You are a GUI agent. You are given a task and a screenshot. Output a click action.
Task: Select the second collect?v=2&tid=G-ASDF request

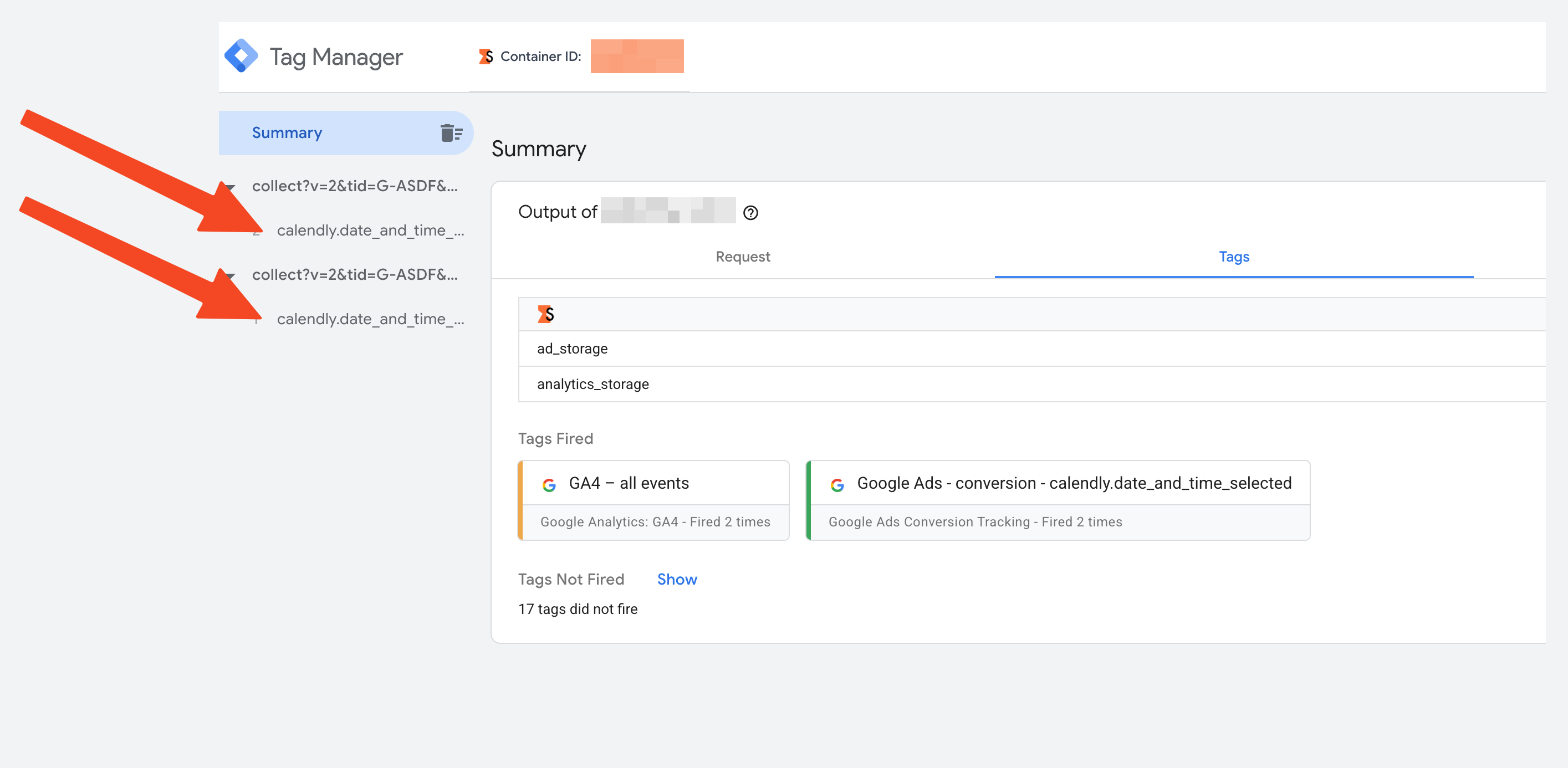355,275
